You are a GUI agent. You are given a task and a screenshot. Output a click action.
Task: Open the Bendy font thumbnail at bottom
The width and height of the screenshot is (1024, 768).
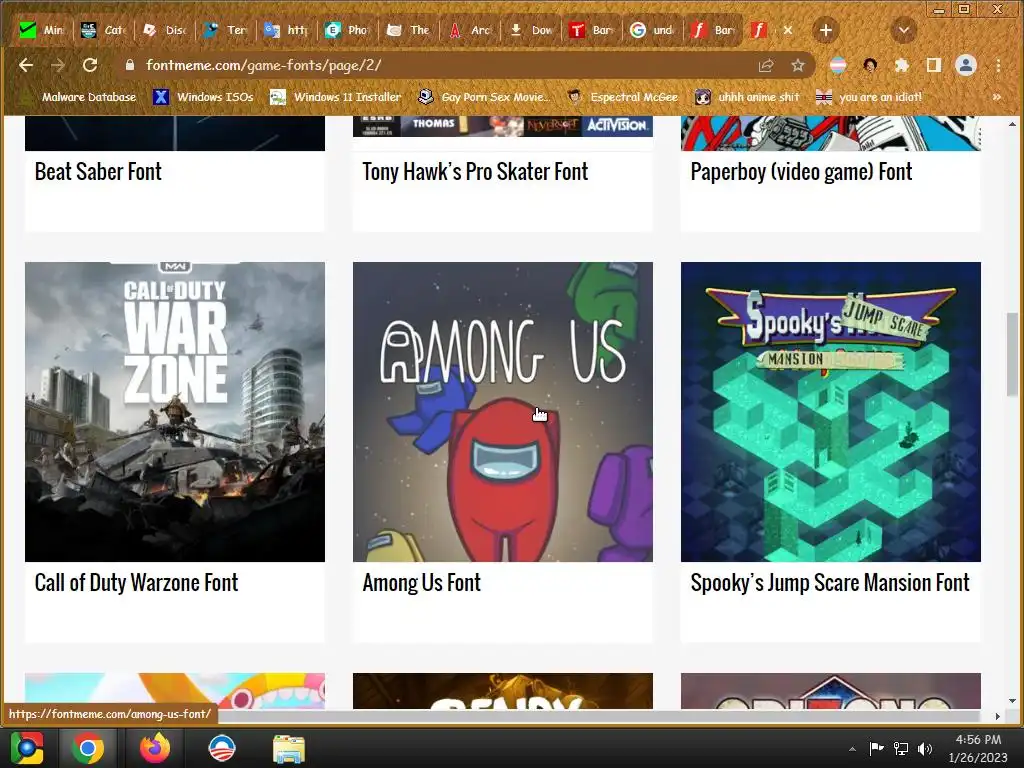tap(503, 691)
